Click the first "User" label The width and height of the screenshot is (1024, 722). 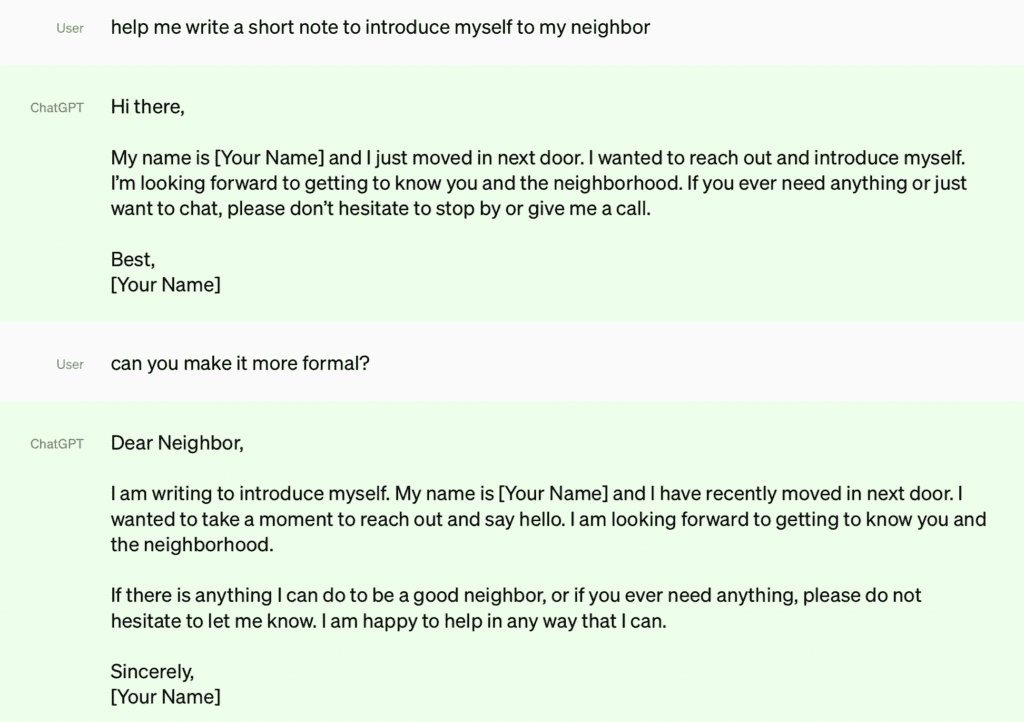tap(69, 28)
